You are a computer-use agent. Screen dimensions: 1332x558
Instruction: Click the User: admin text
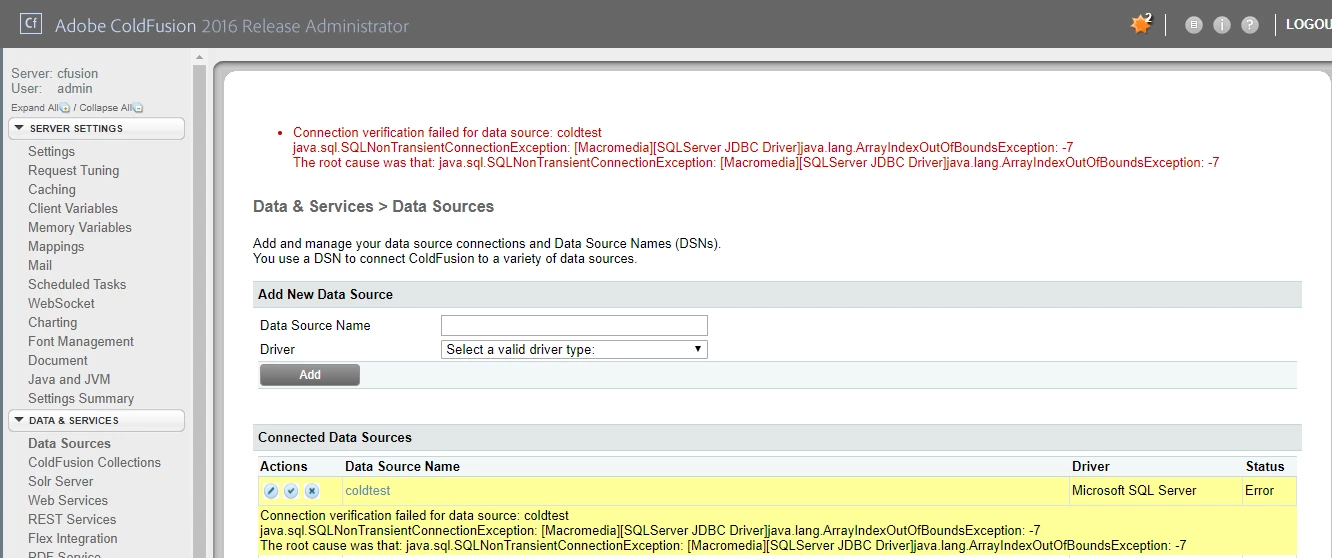coord(51,89)
